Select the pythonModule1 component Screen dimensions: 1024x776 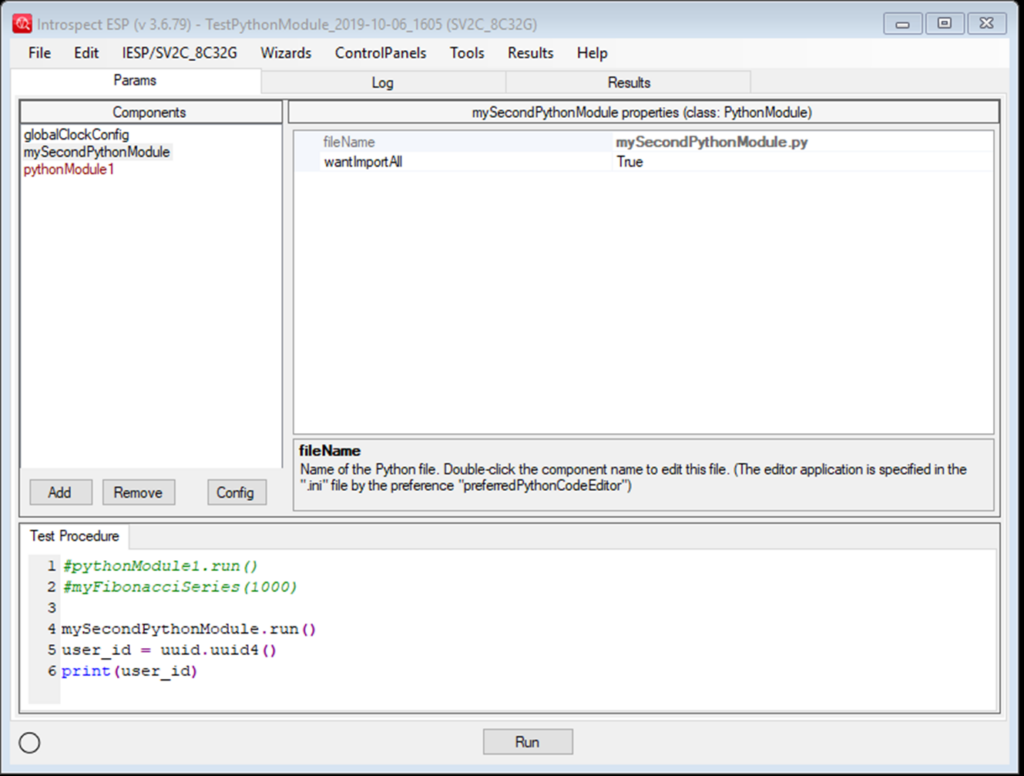point(67,170)
